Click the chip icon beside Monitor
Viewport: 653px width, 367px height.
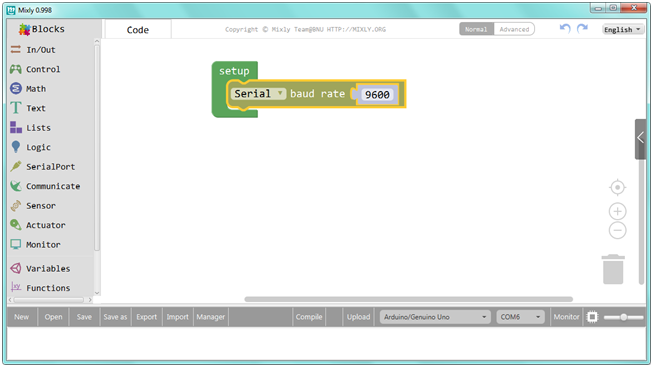point(592,317)
